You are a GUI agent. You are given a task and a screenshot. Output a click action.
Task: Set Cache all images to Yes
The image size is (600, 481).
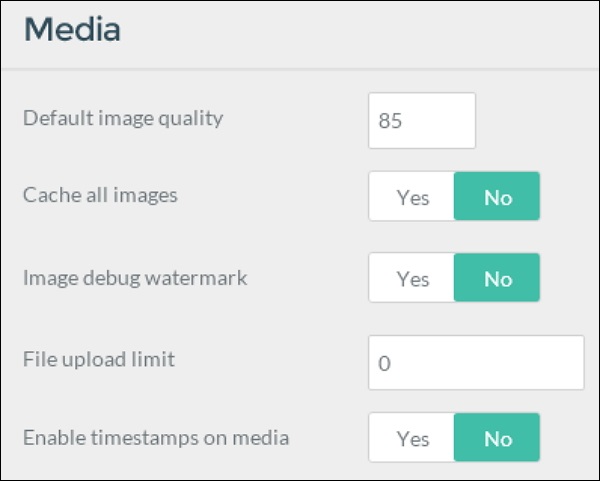[412, 197]
